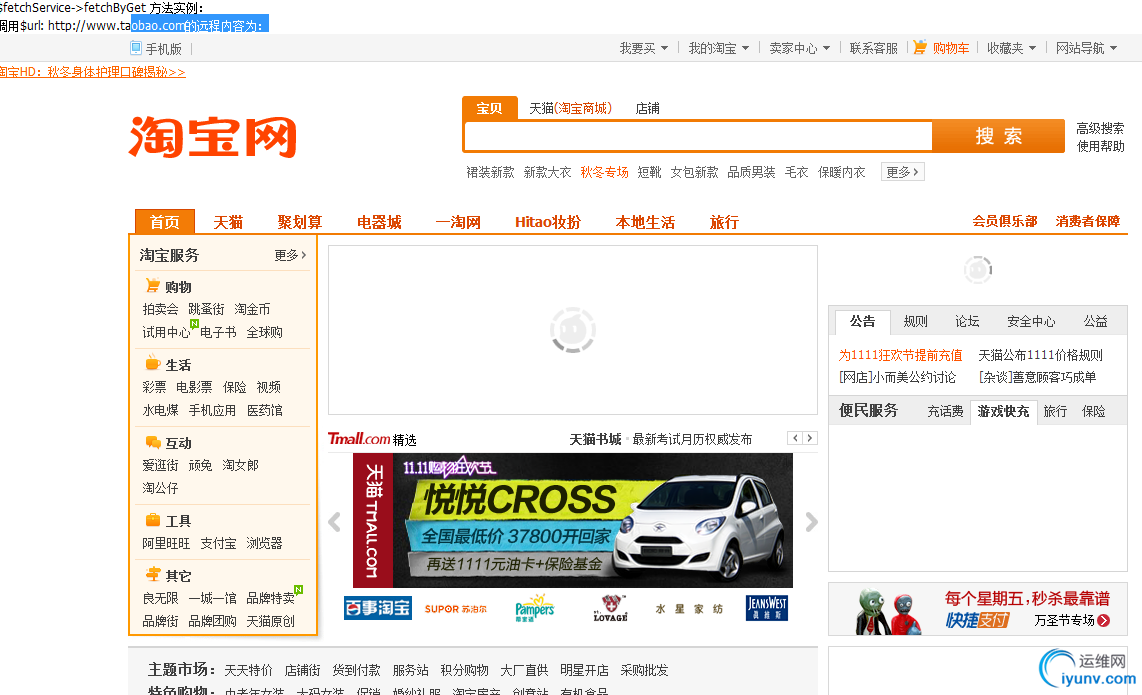Expand the 我要买 dropdown
This screenshot has width=1142, height=695.
point(644,48)
